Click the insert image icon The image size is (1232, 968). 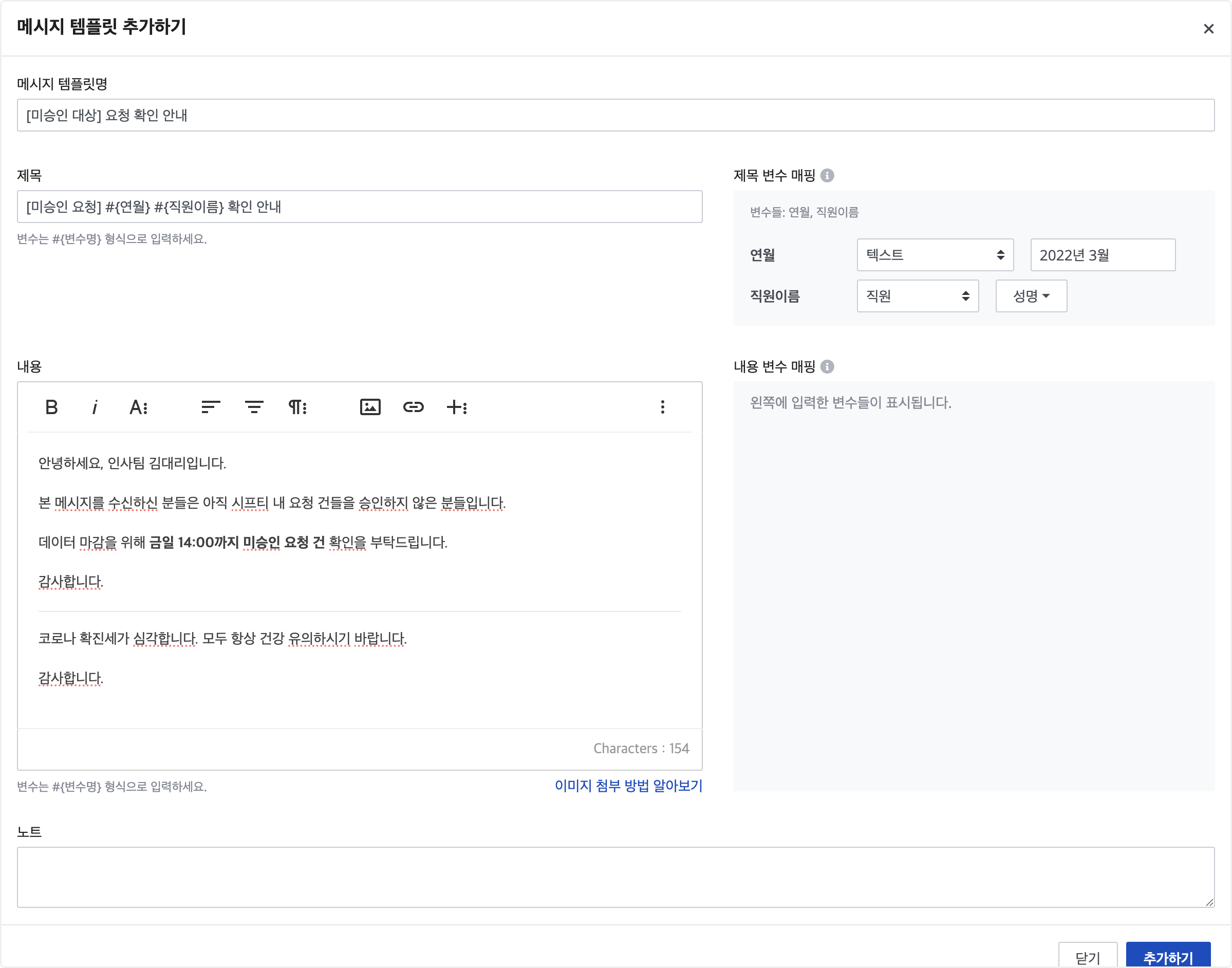pyautogui.click(x=370, y=407)
